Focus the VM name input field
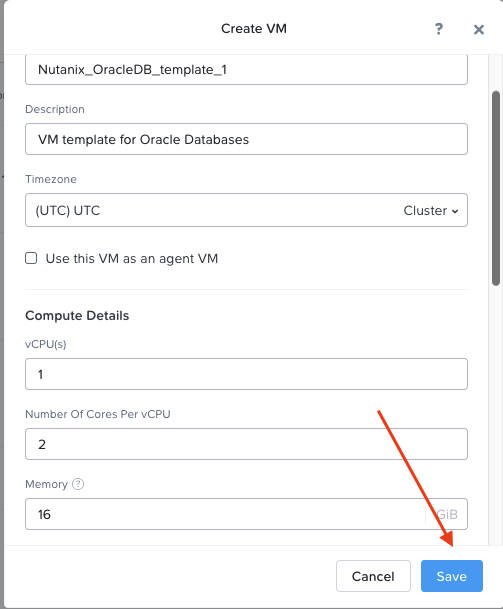This screenshot has height=609, width=503. [246, 70]
